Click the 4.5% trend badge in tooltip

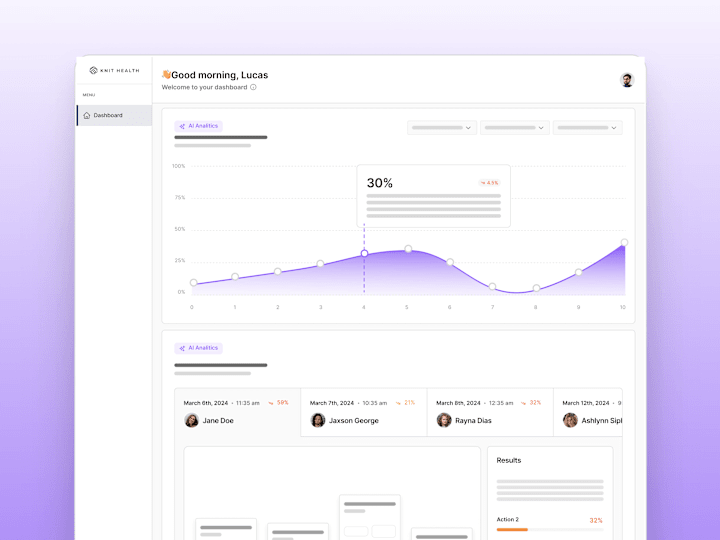tap(489, 183)
